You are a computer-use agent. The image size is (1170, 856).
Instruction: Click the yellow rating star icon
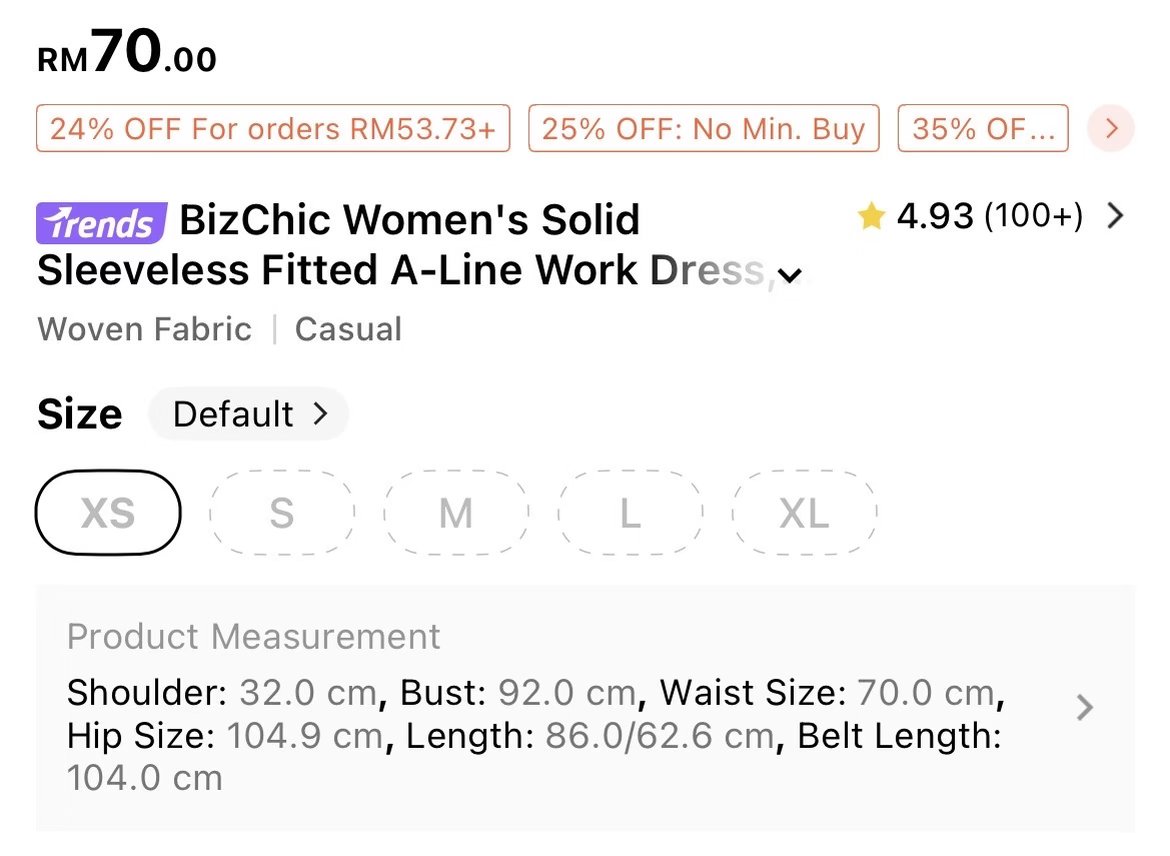pyautogui.click(x=871, y=217)
